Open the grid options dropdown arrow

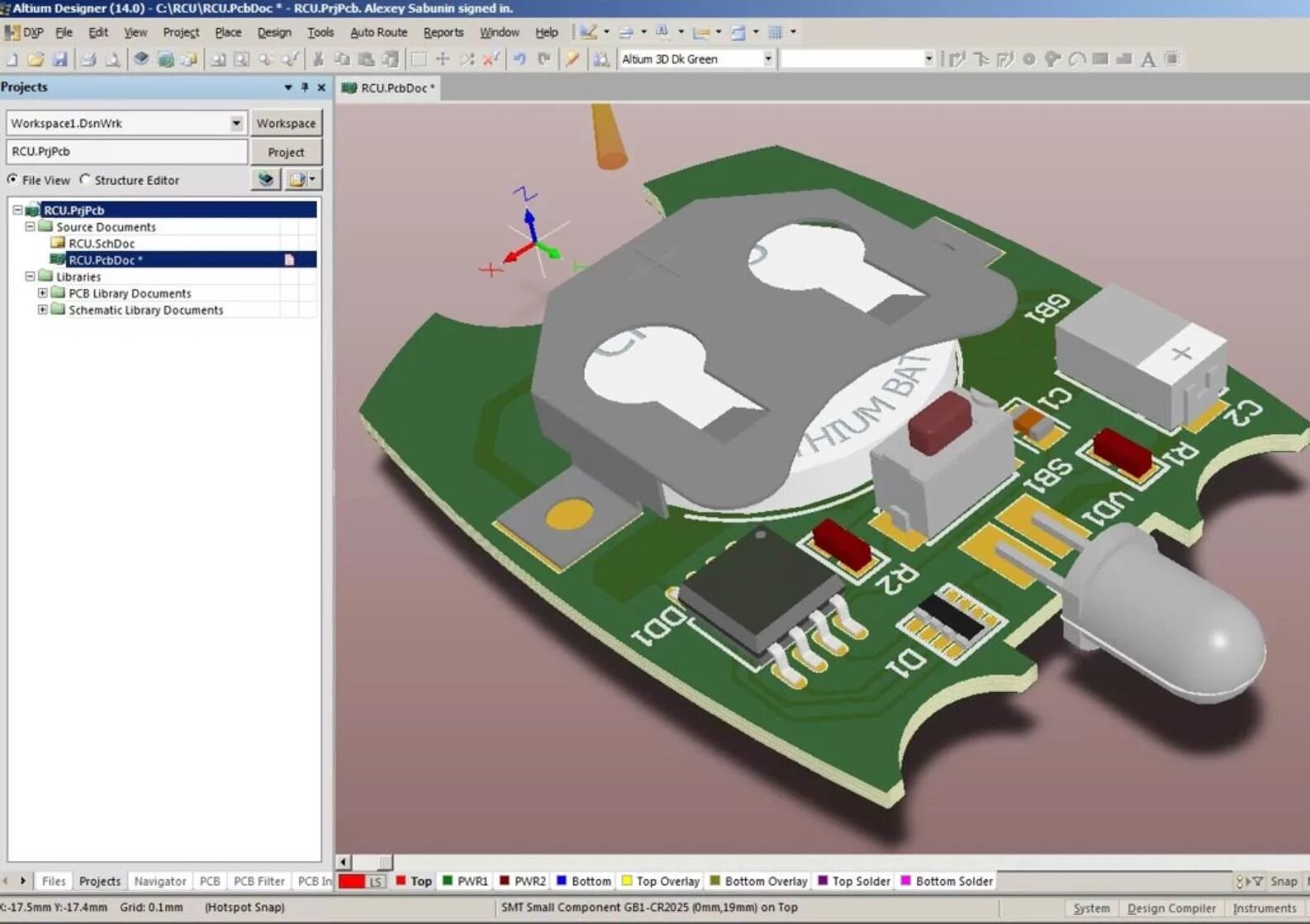pyautogui.click(x=793, y=32)
